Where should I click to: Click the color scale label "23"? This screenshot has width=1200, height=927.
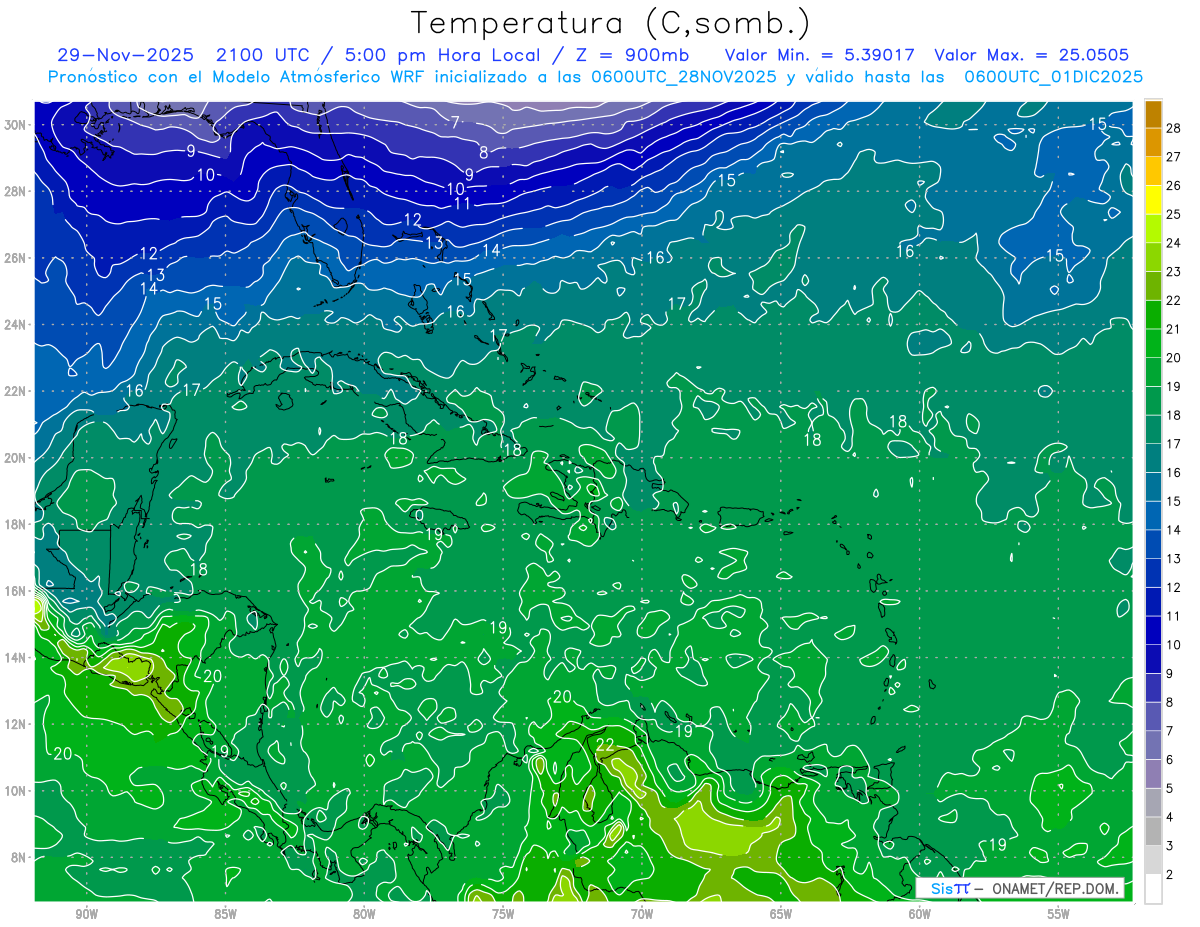(x=1174, y=271)
